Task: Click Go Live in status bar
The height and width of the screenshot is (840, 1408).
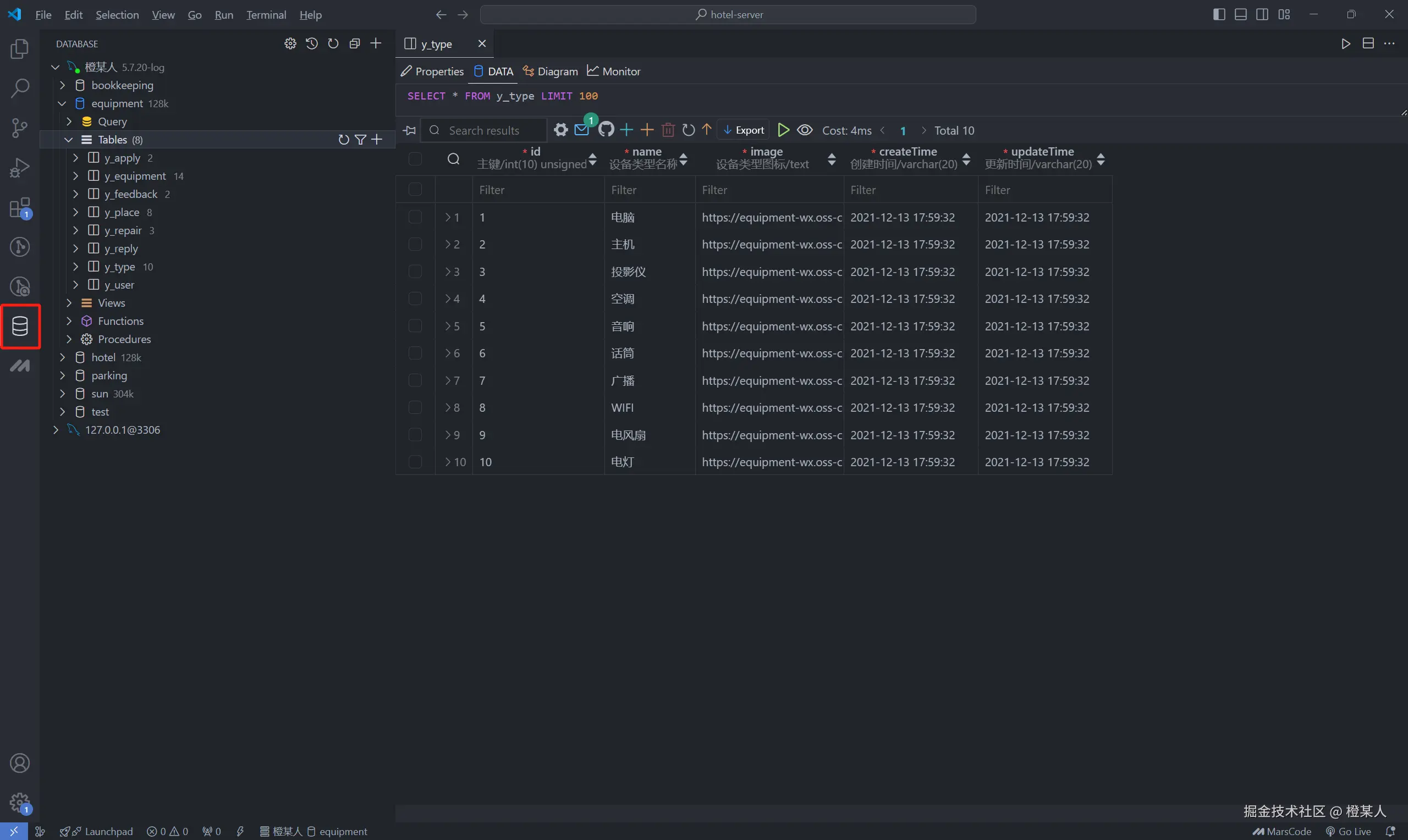Action: coord(1348,831)
